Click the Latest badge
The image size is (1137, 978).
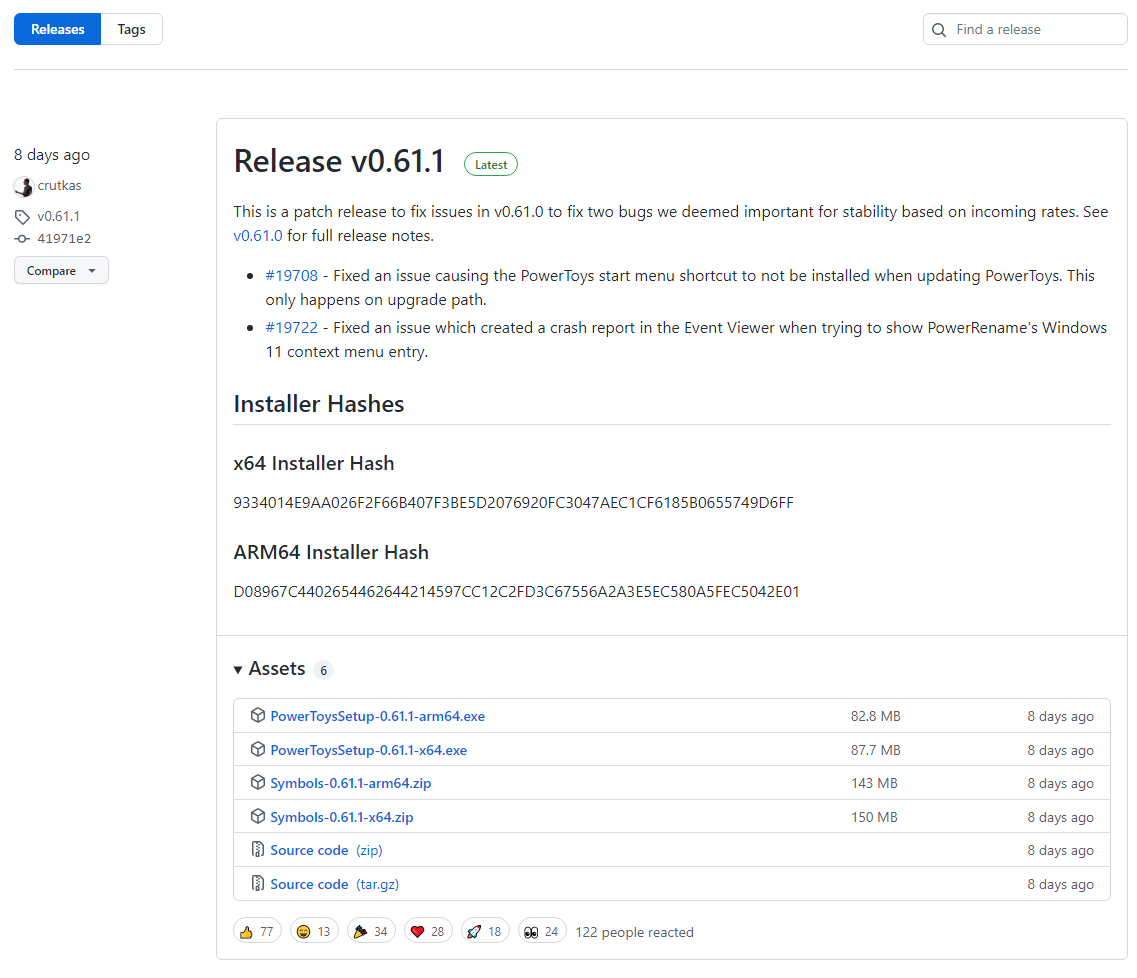click(x=491, y=165)
